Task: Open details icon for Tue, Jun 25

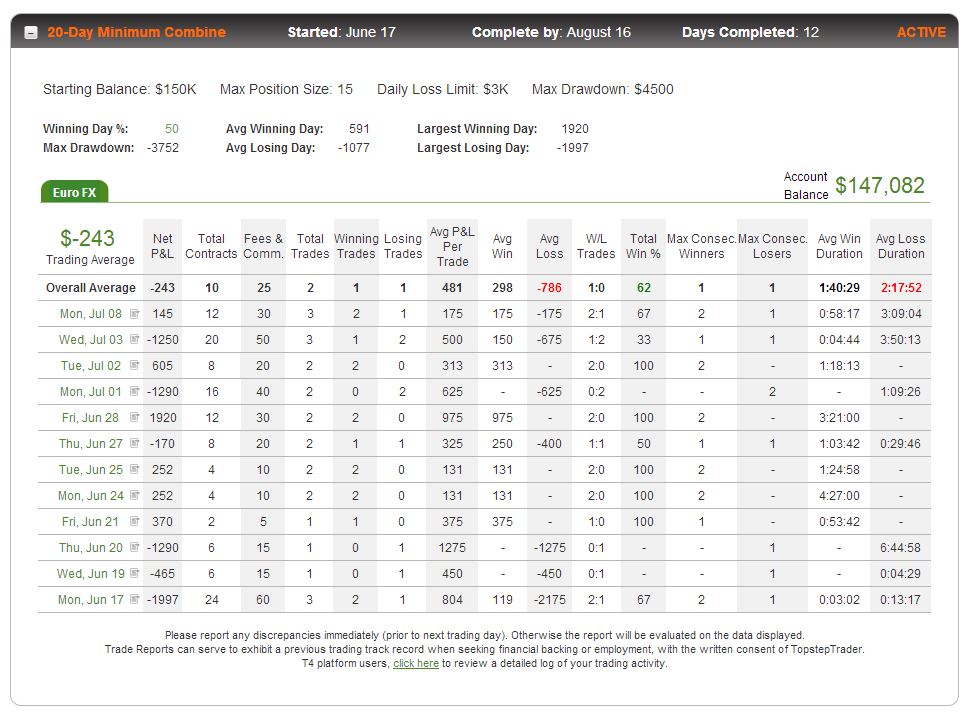Action: 134,469
